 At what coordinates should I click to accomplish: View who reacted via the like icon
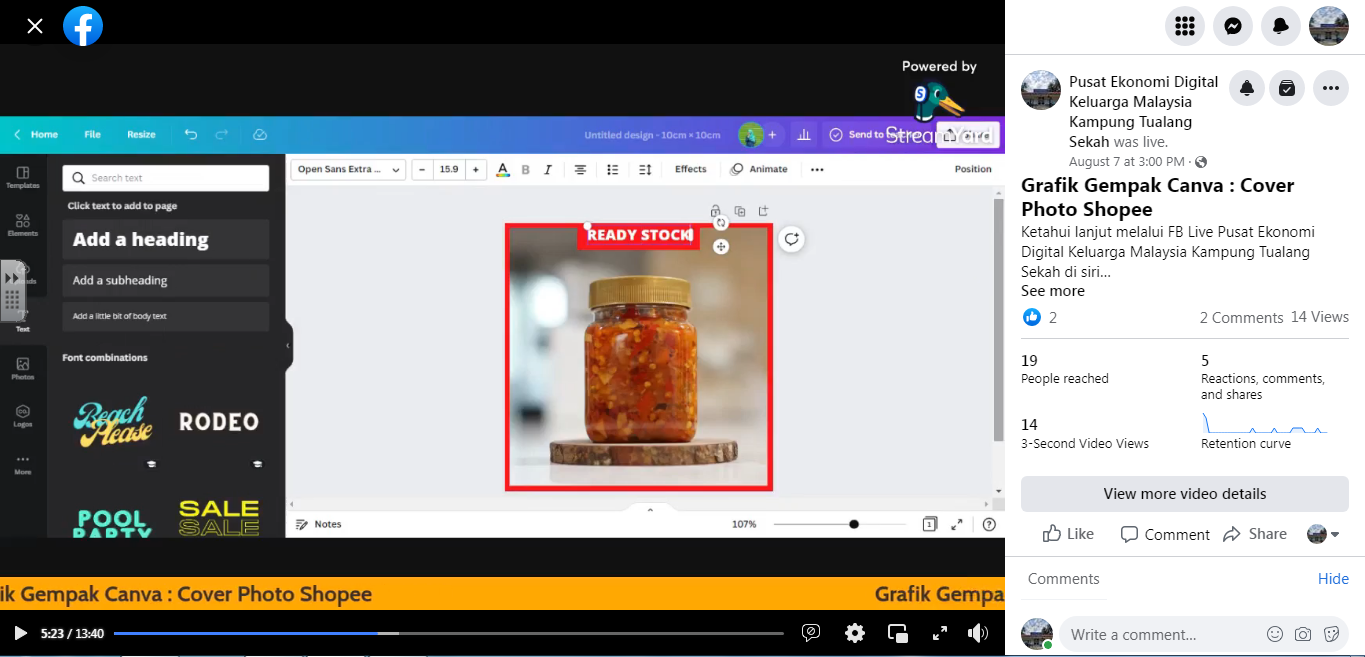(1032, 317)
